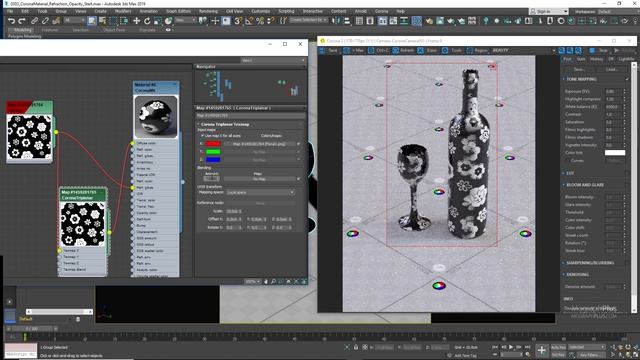
Task: Click the Stop button in frame buffer
Action: (599, 51)
